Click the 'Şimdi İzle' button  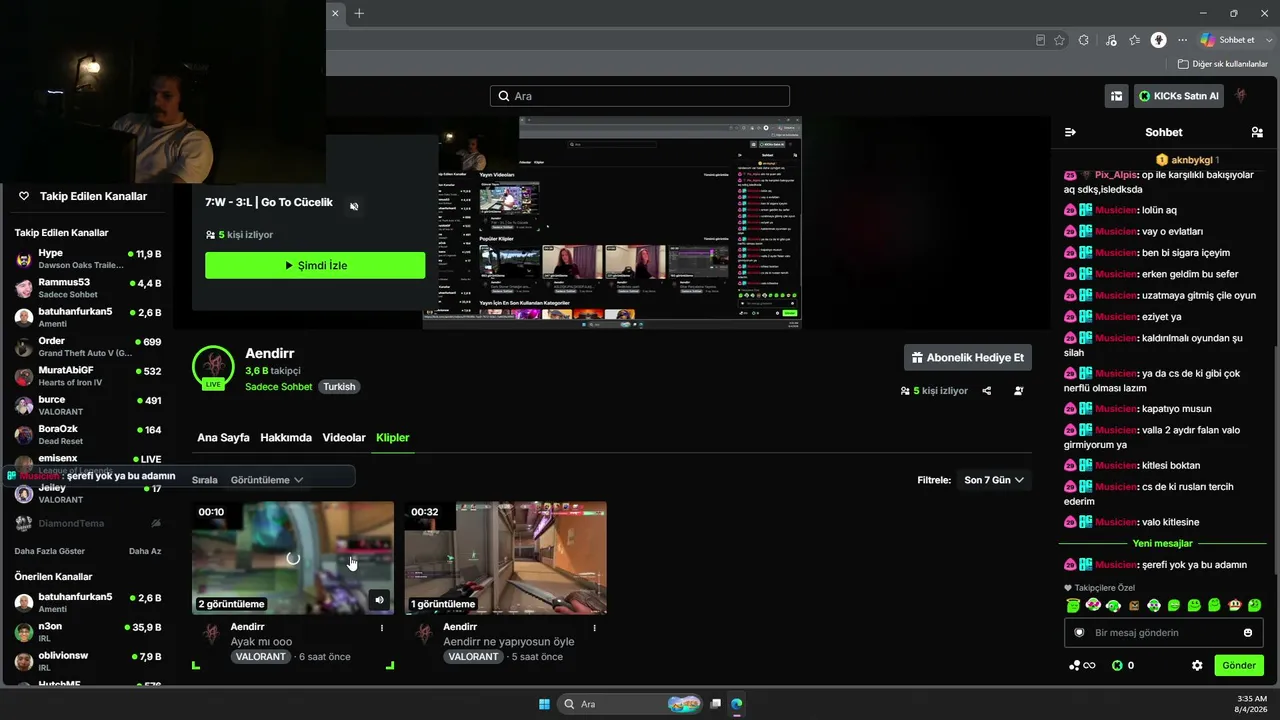[x=315, y=266]
